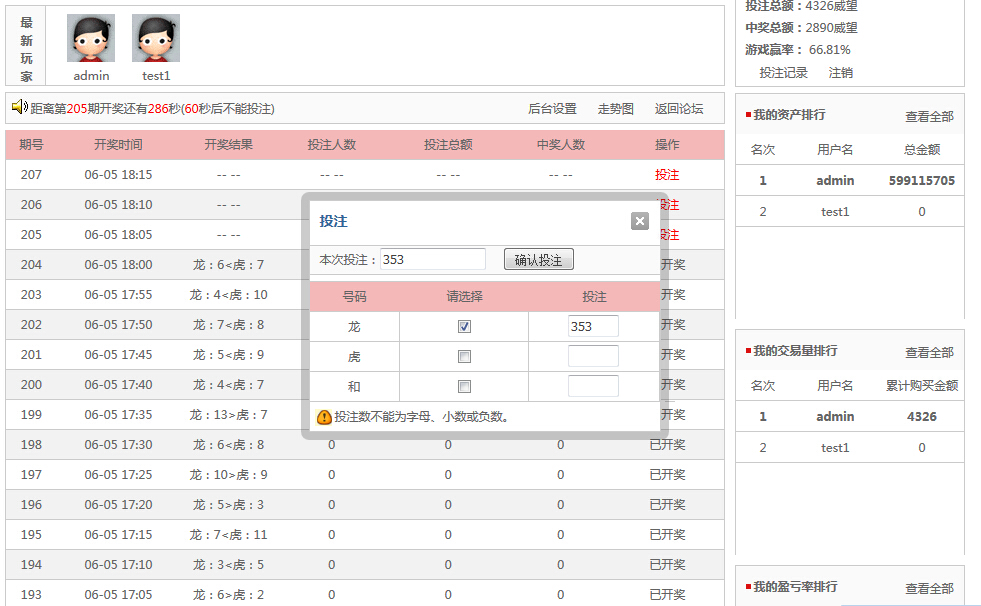Click 总金额 column header
Image resolution: width=981 pixels, height=606 pixels.
click(922, 149)
